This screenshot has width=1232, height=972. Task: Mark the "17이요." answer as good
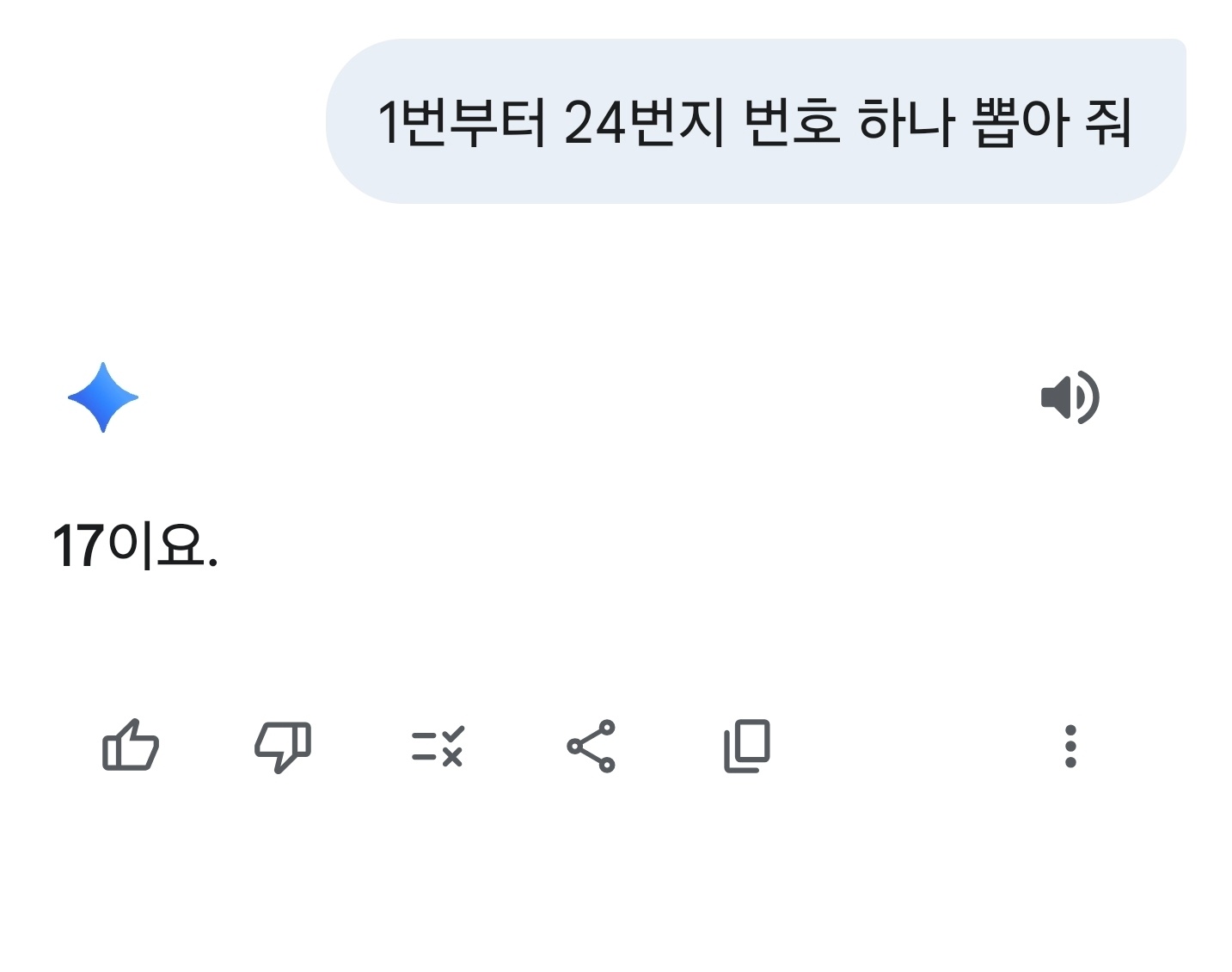131,745
